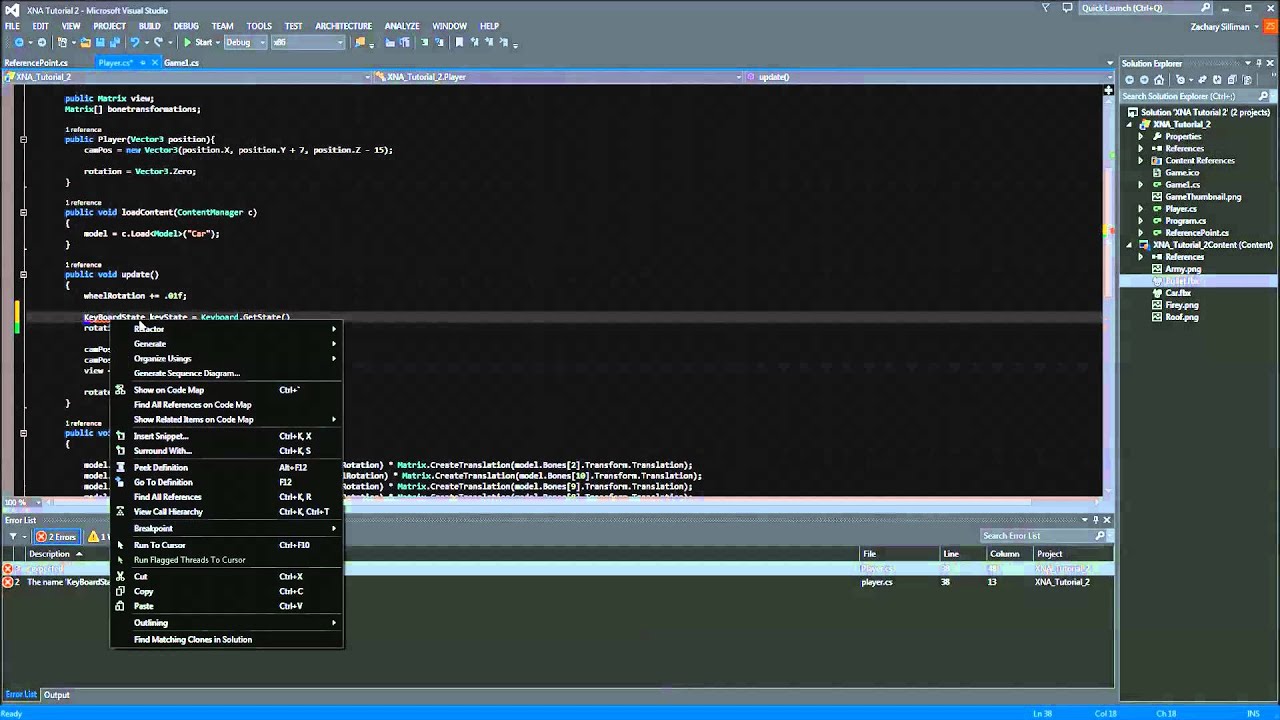Close the Player.cs tab
1280x720 pixels.
coord(153,63)
